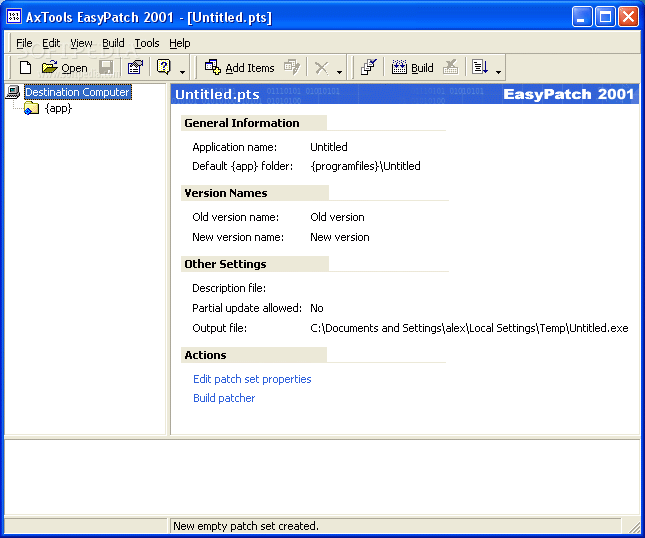
Task: Click the Add Items toolbar button
Action: [x=239, y=67]
